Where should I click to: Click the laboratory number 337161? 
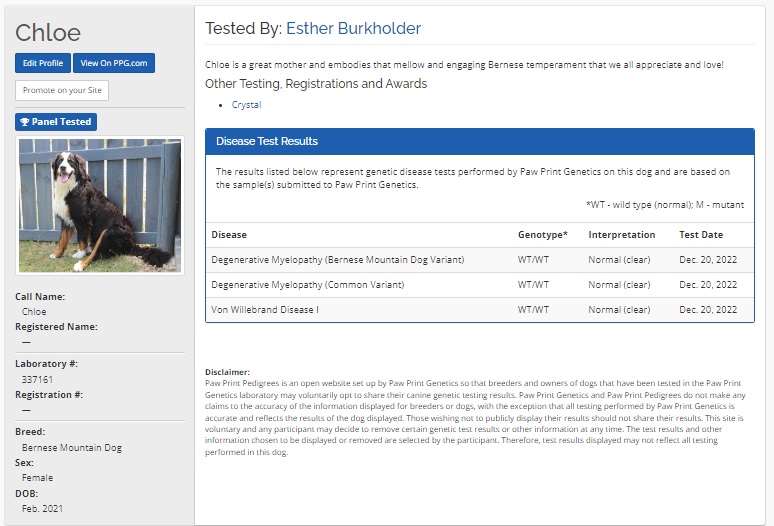(36, 380)
